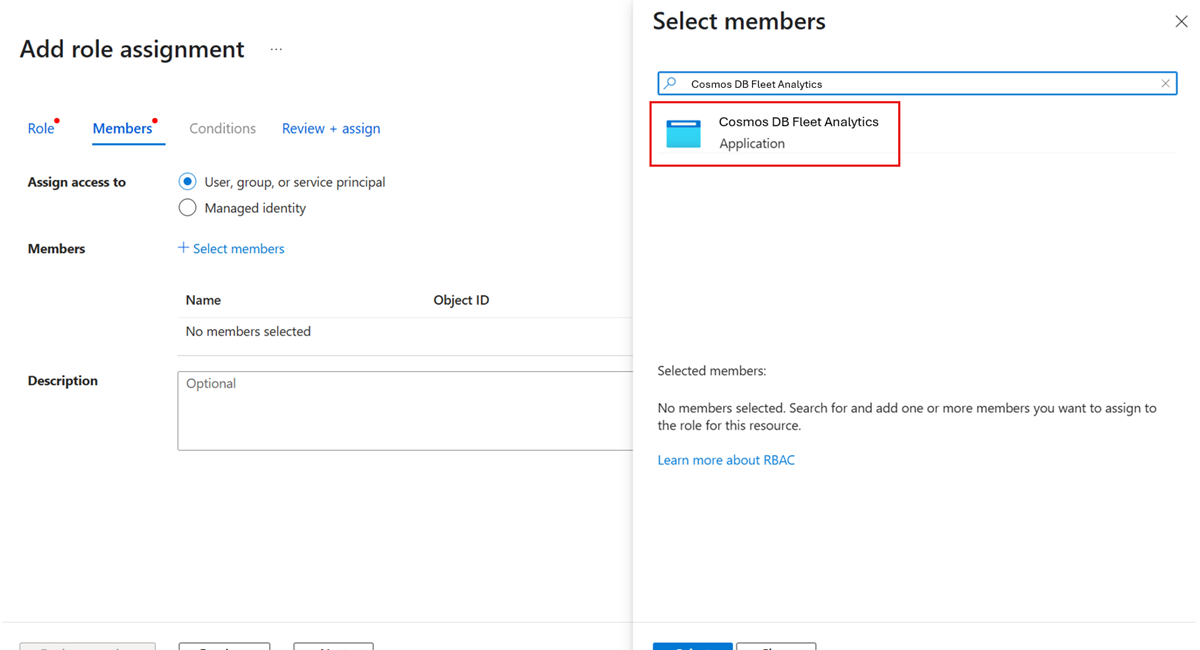Switch to the Conditions tab

click(222, 128)
